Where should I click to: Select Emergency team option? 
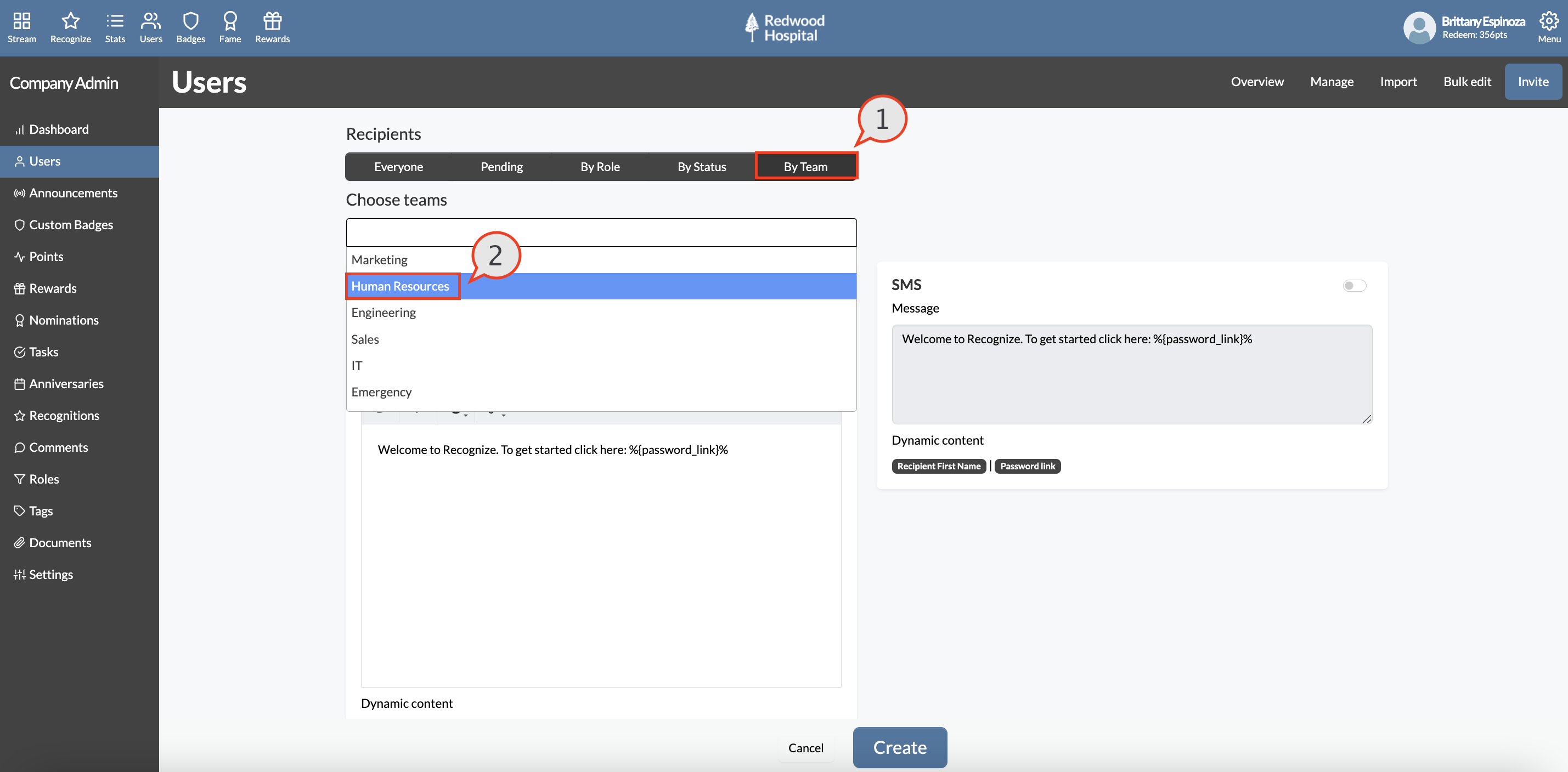coord(601,392)
